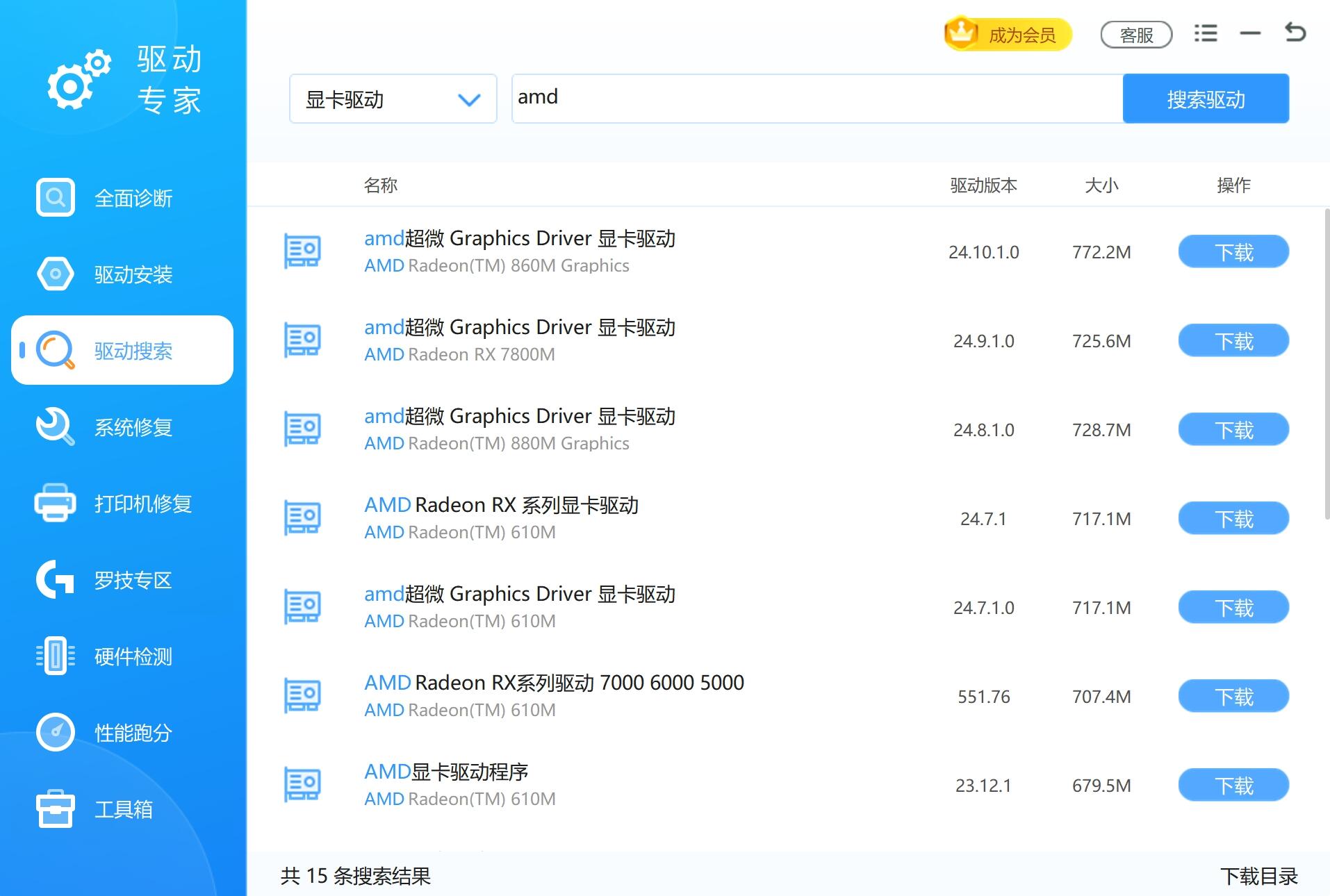
Task: Download driver version 23.12.1
Action: point(1233,785)
